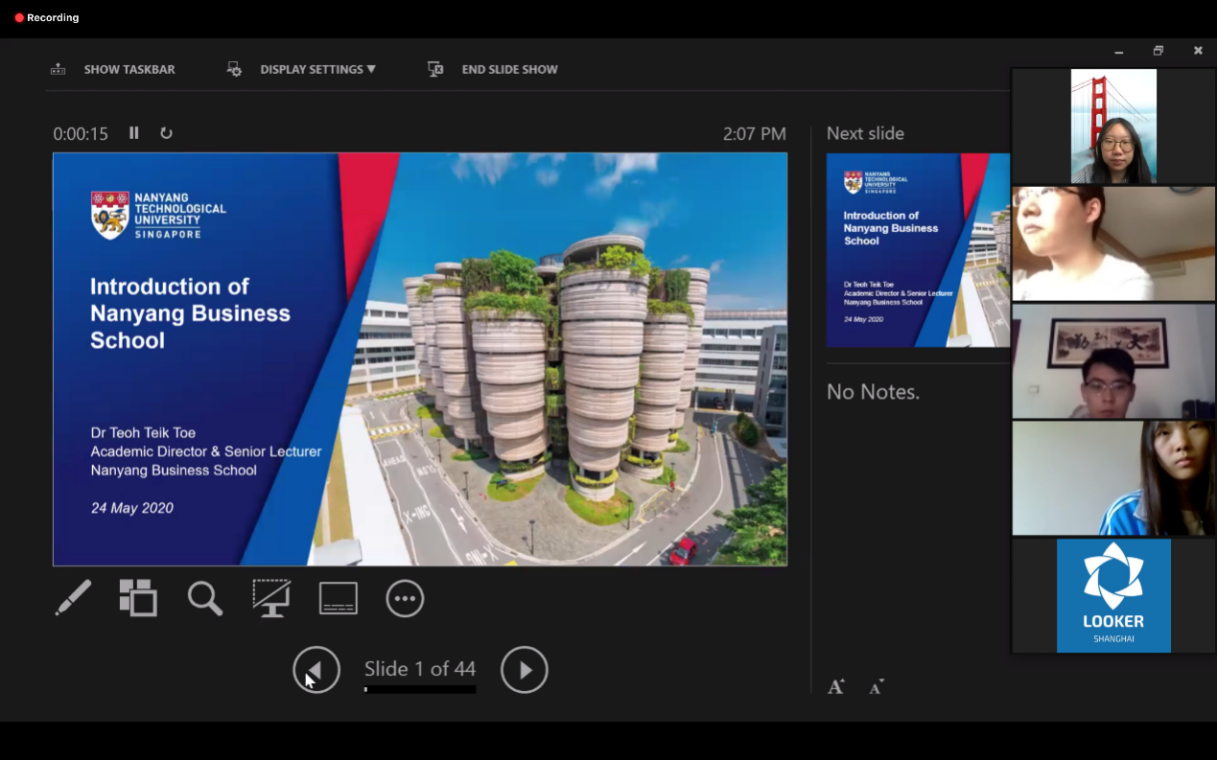Select the LOOKER Shanghai participant tile
This screenshot has height=760, width=1217.
pos(1113,596)
